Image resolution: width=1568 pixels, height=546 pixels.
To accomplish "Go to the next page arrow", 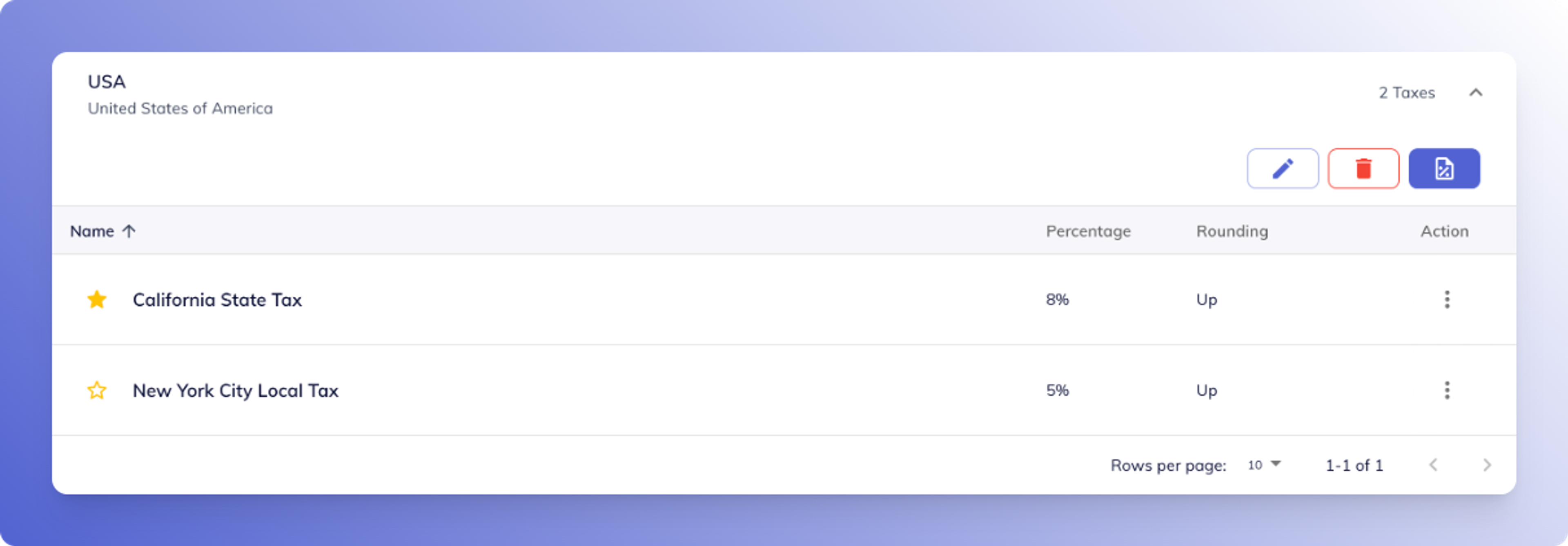I will 1487,465.
